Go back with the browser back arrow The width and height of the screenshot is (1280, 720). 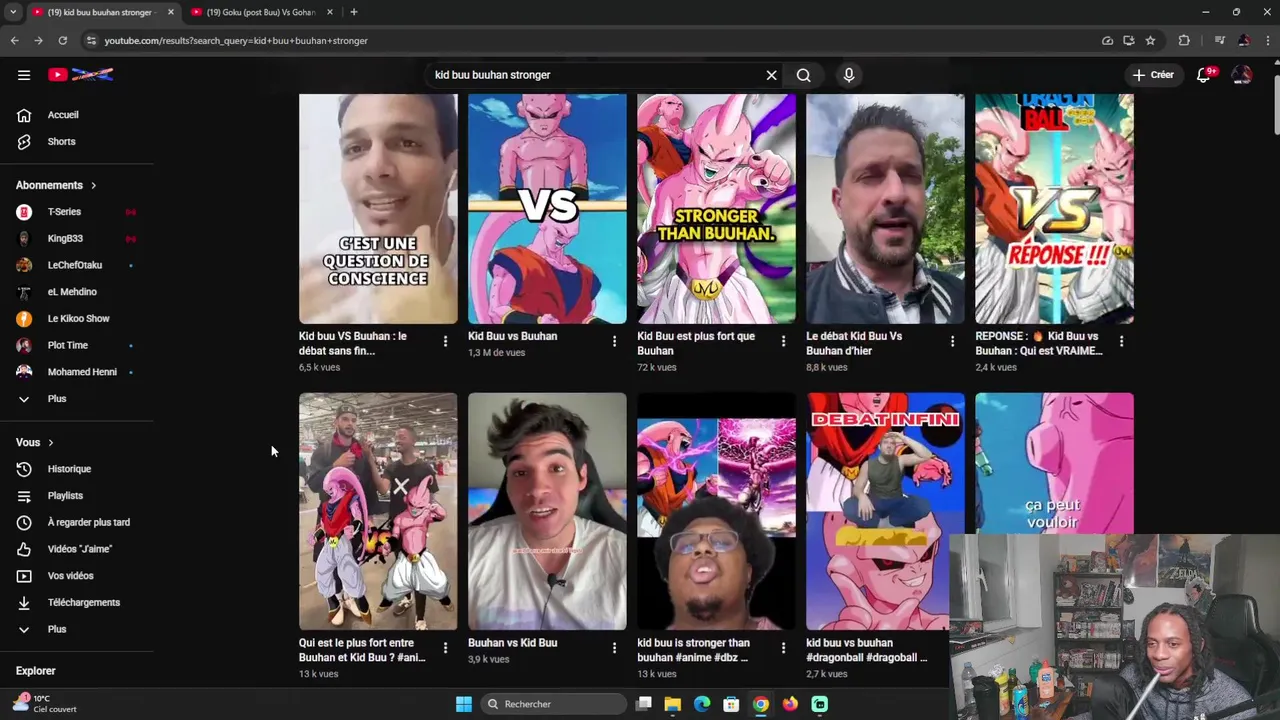click(x=14, y=40)
